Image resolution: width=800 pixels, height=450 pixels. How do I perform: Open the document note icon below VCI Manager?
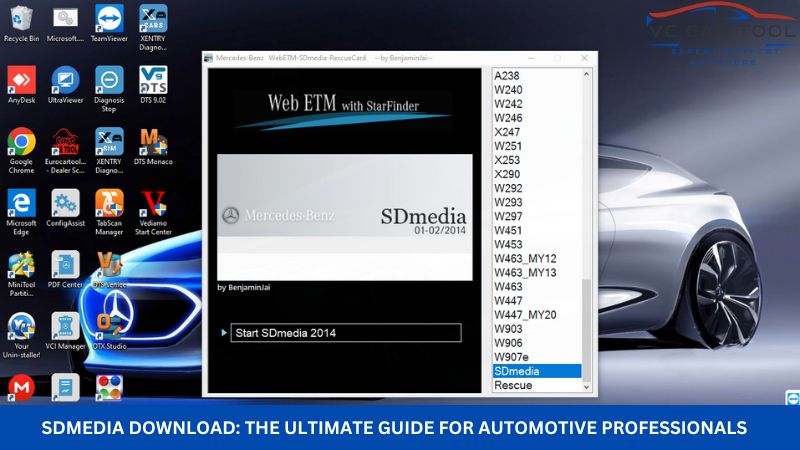pyautogui.click(x=65, y=387)
